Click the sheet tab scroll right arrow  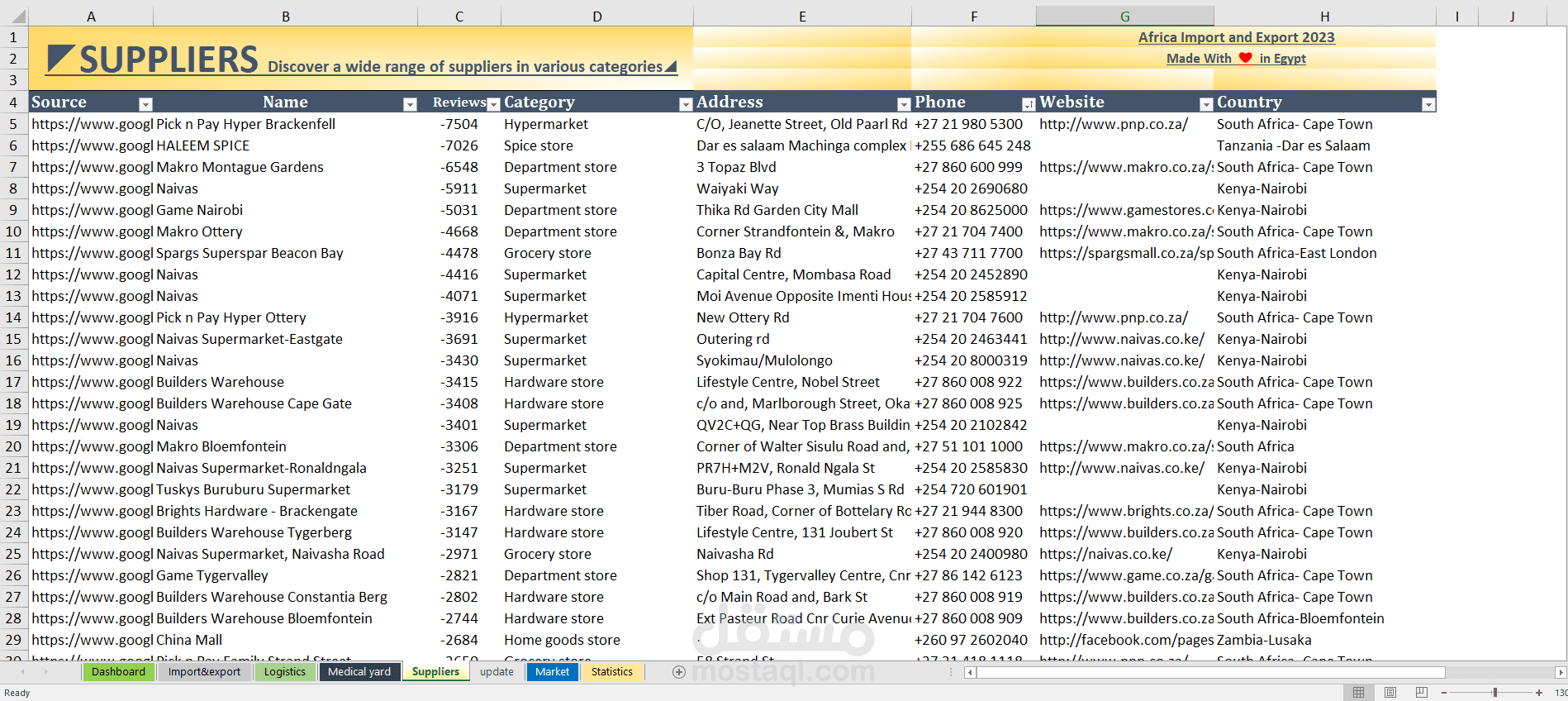(45, 672)
